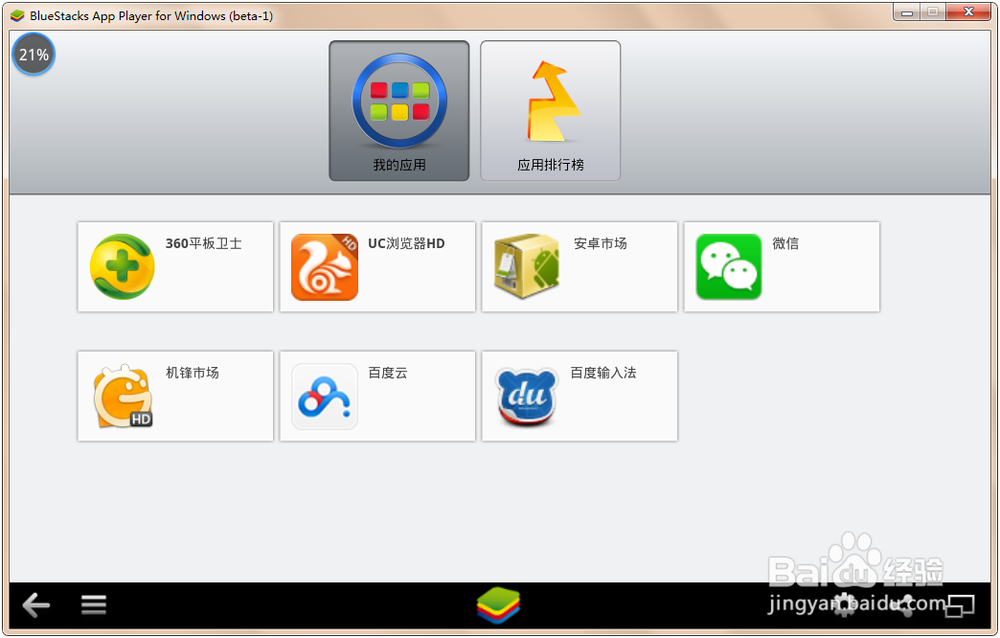Screen dimensions: 1000x638
Task: Click the BlueStacks title bar icon
Action: point(17,15)
